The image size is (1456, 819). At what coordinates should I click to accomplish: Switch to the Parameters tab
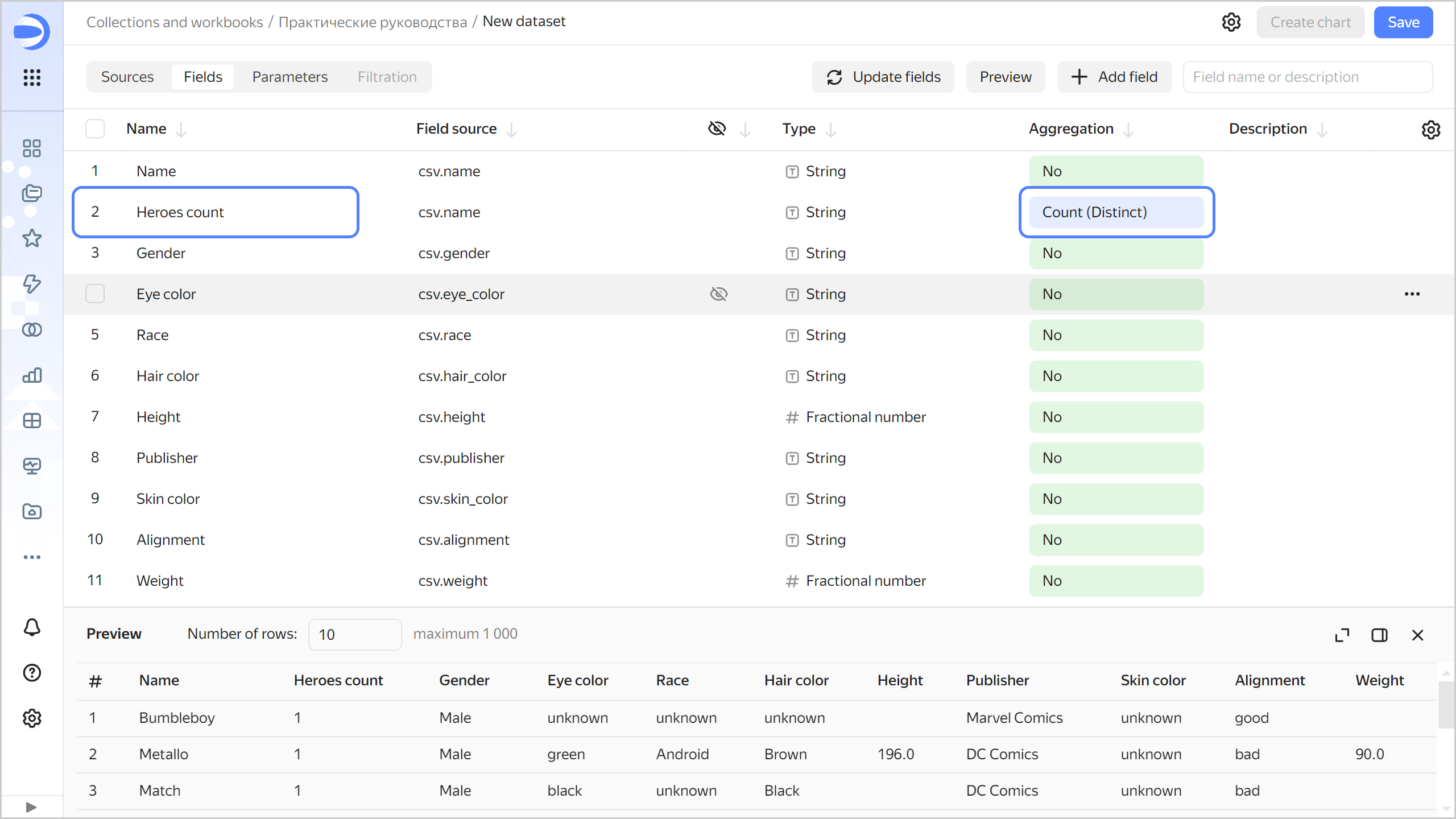[x=290, y=77]
